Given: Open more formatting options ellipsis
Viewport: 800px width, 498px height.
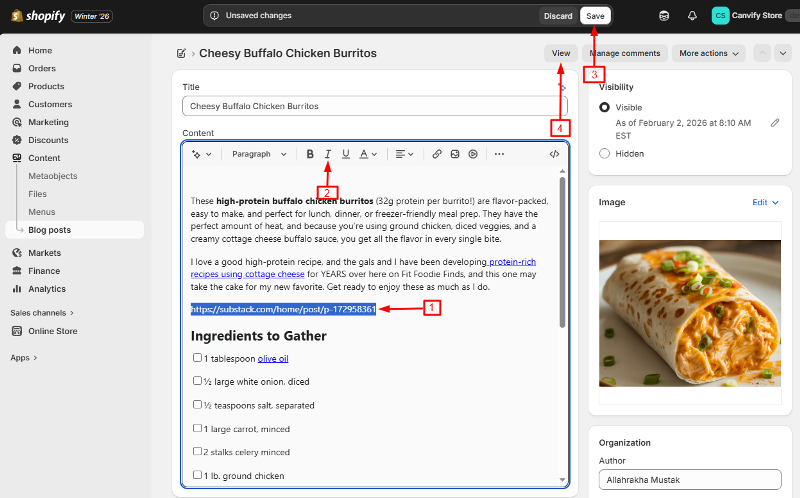Looking at the screenshot, I should (499, 154).
